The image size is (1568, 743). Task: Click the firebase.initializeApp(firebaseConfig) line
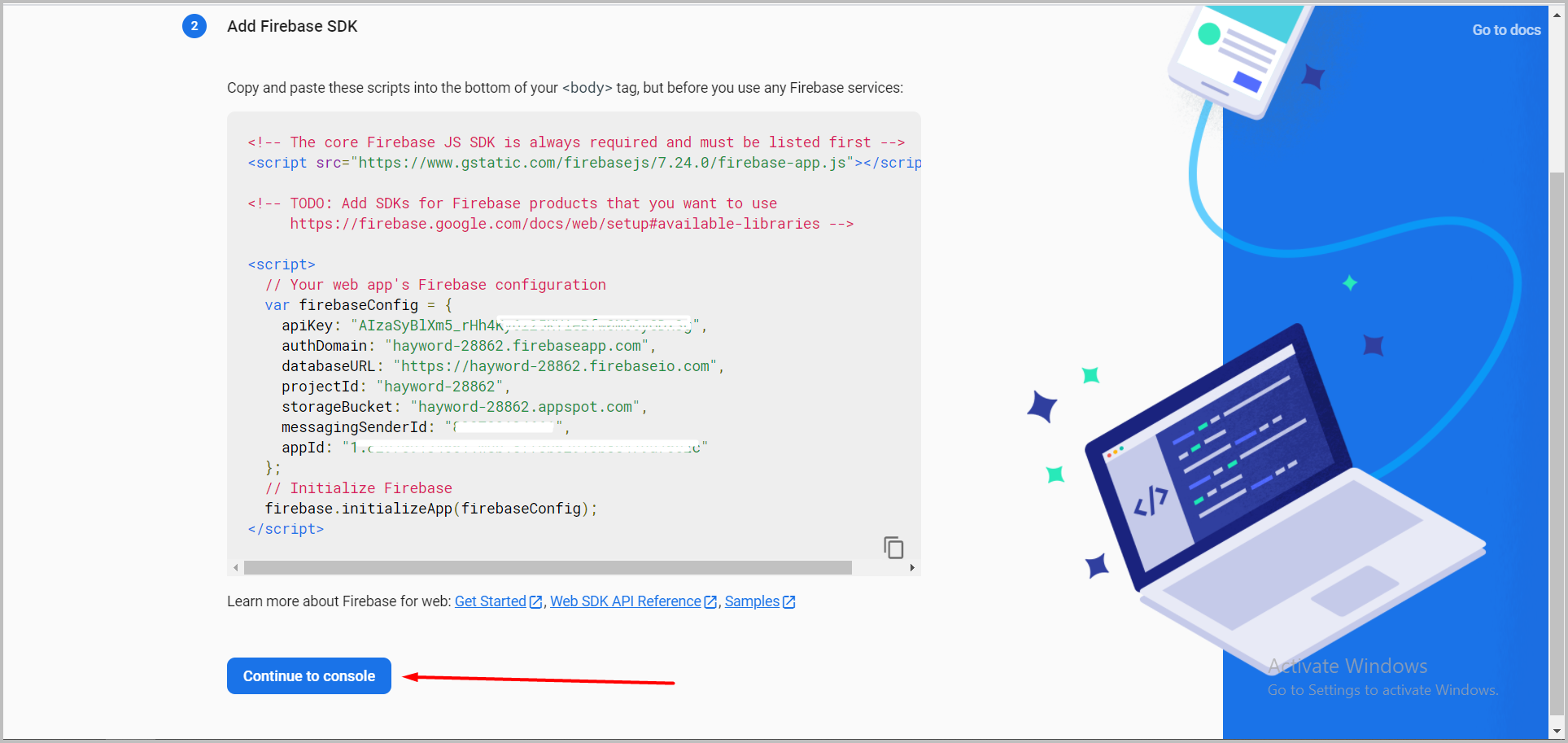point(431,509)
